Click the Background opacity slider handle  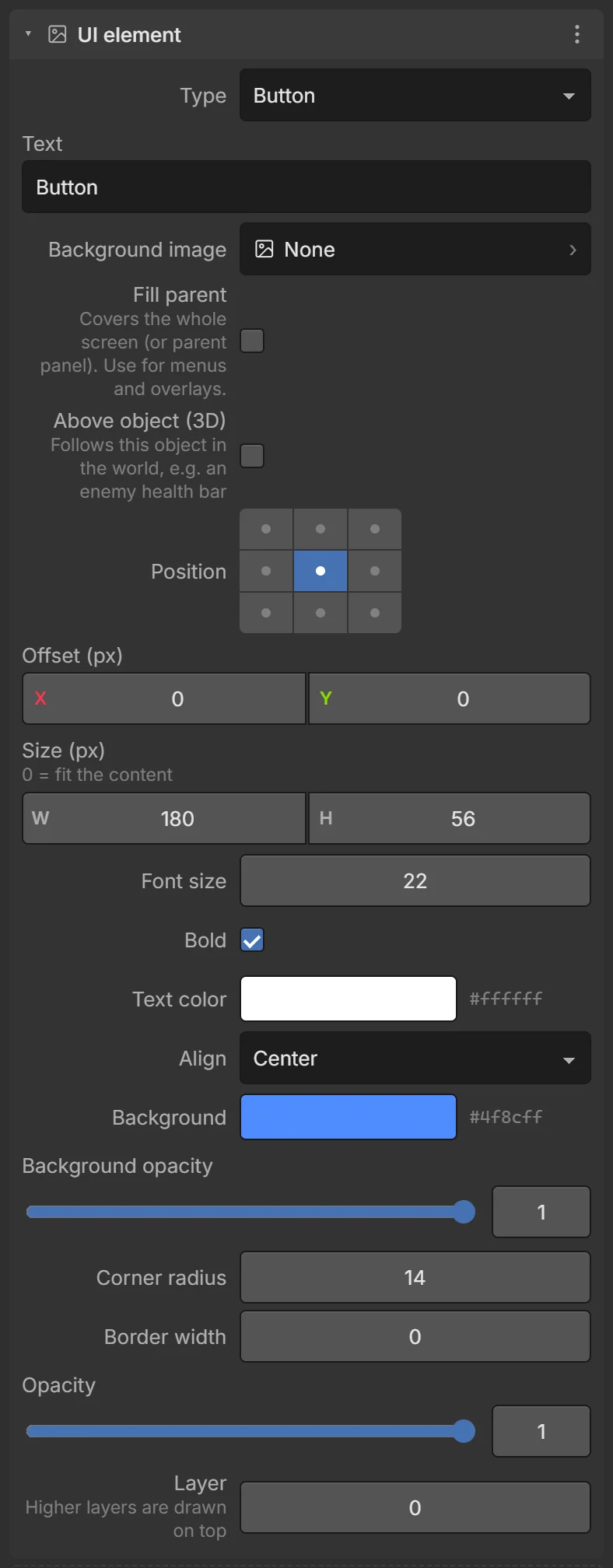pos(464,1212)
